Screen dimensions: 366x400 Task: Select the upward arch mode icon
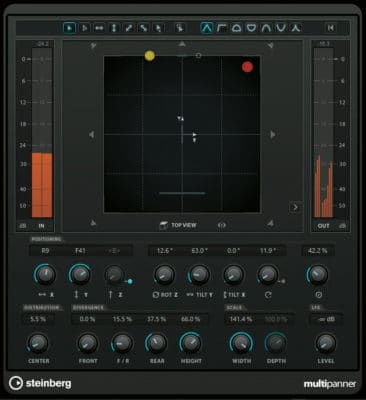[266, 28]
